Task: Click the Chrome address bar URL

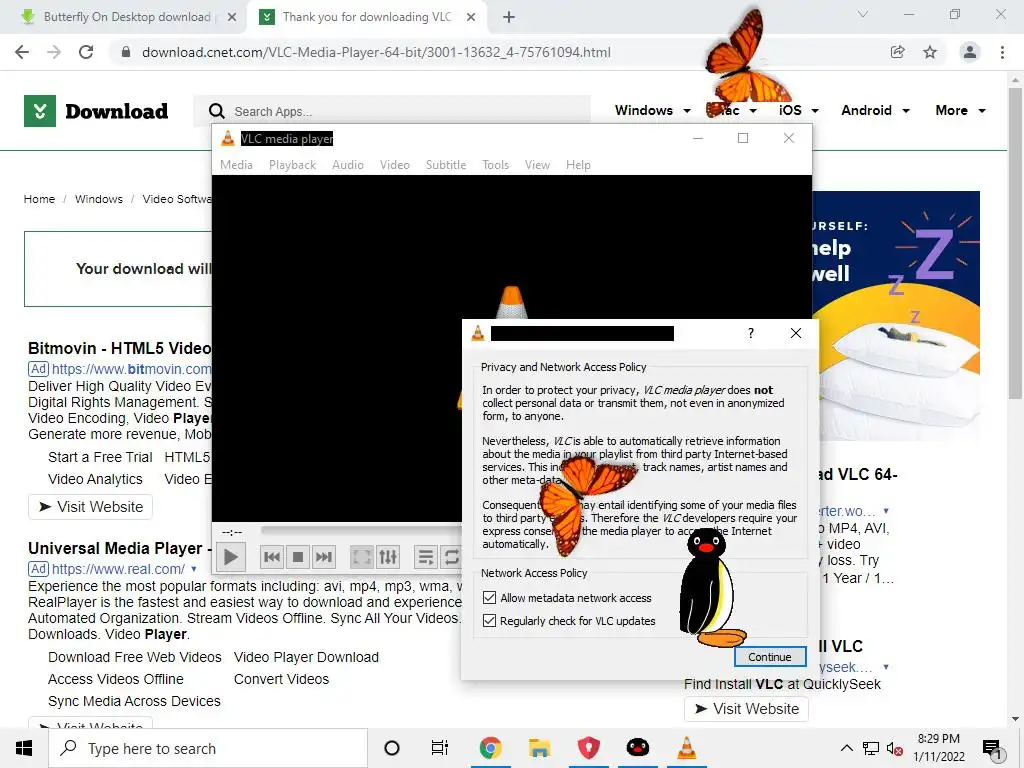Action: (x=376, y=52)
